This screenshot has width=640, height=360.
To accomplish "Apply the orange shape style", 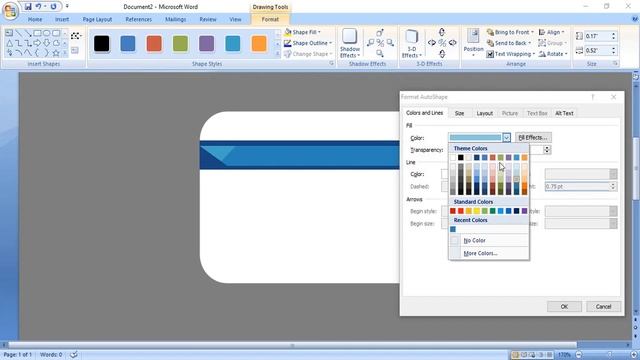I will click(259, 44).
